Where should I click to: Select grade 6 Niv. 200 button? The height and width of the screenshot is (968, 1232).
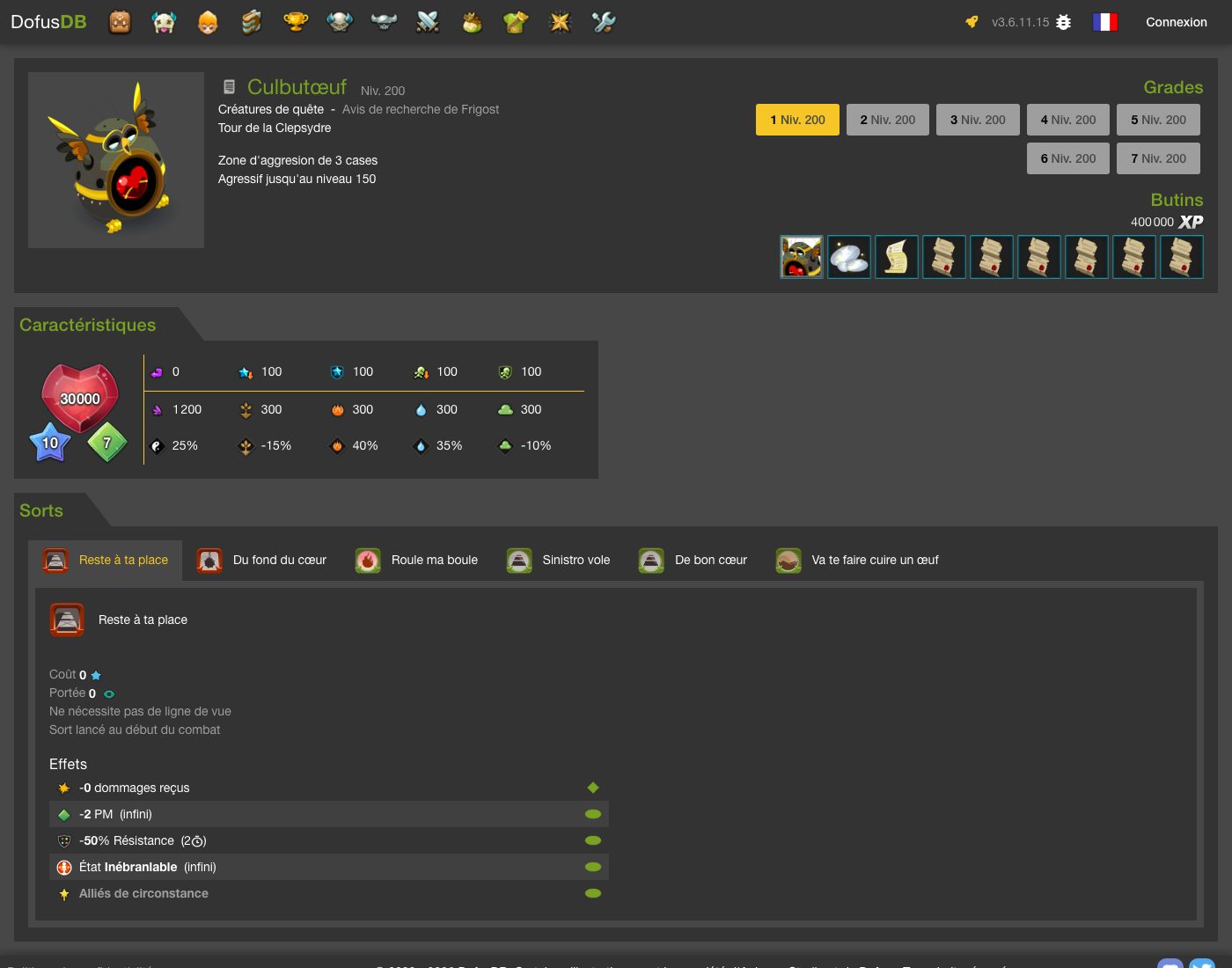(x=1068, y=158)
